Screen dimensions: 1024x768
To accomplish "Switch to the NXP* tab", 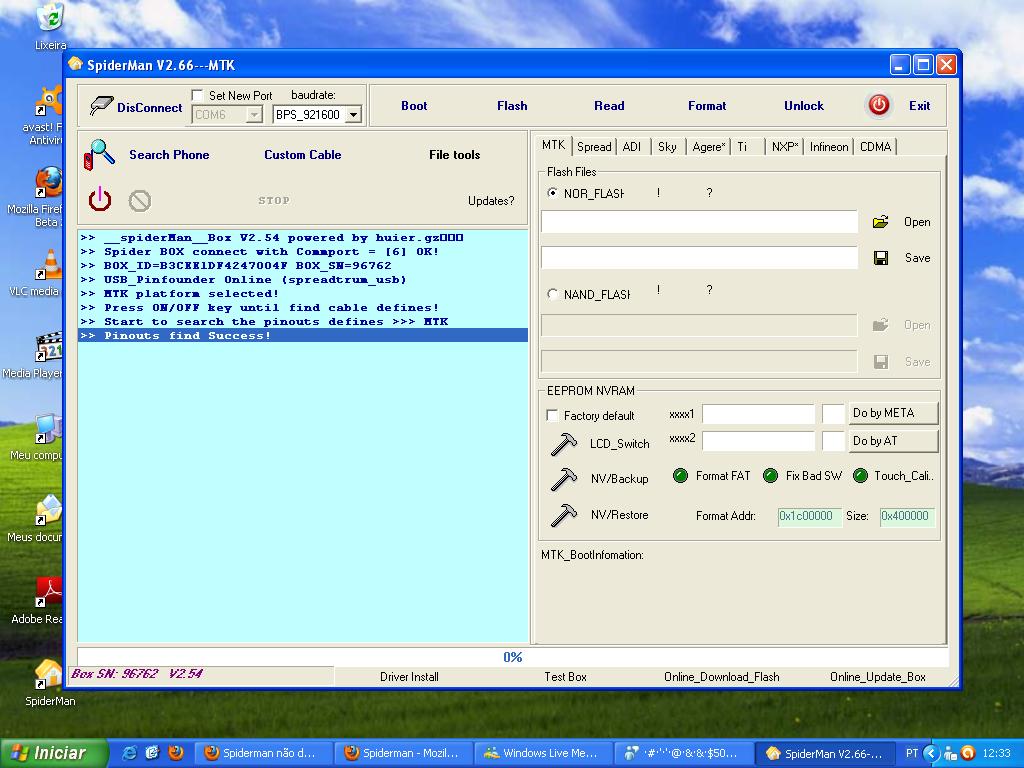I will (784, 147).
